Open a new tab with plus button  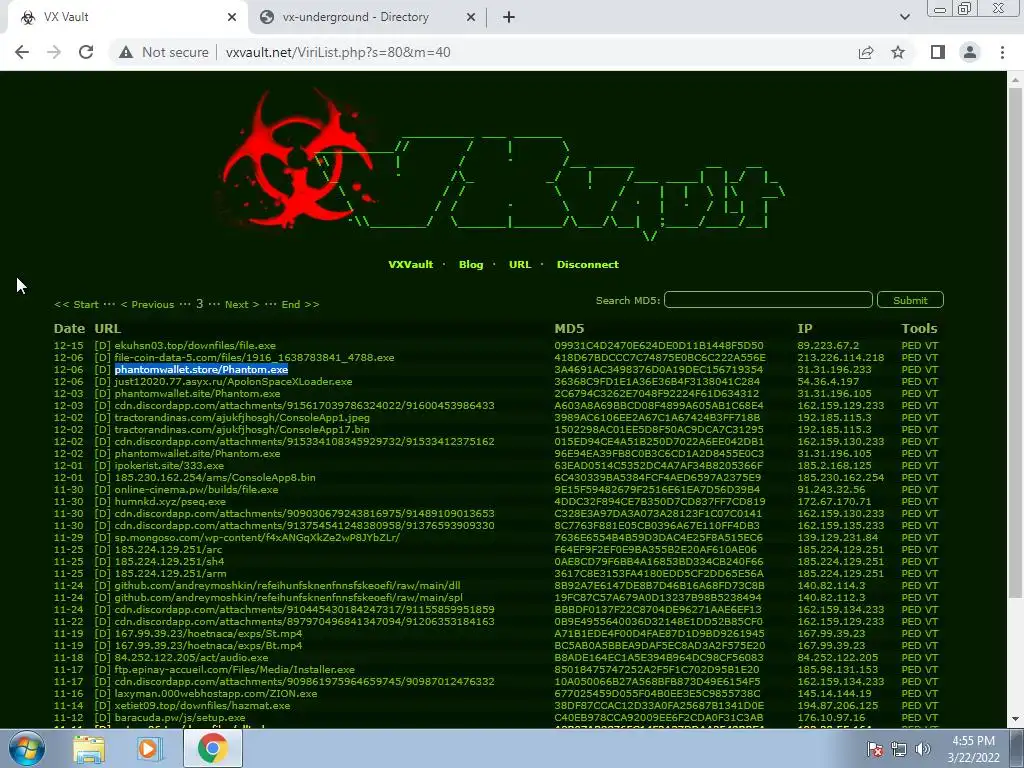pyautogui.click(x=509, y=17)
